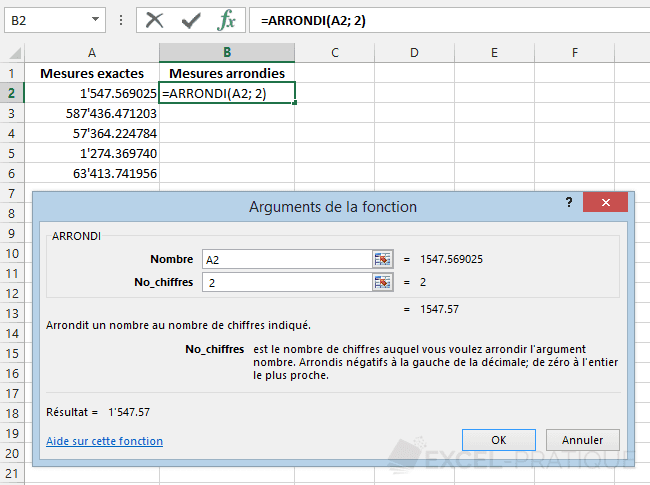Select cell A4 containing 57'364.224784
The width and height of the screenshot is (650, 485).
point(92,133)
